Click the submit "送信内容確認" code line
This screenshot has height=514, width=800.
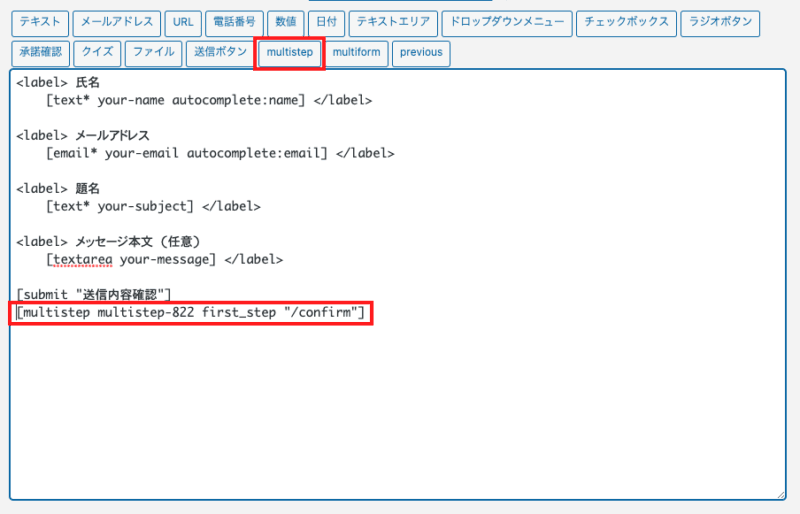click(95, 293)
